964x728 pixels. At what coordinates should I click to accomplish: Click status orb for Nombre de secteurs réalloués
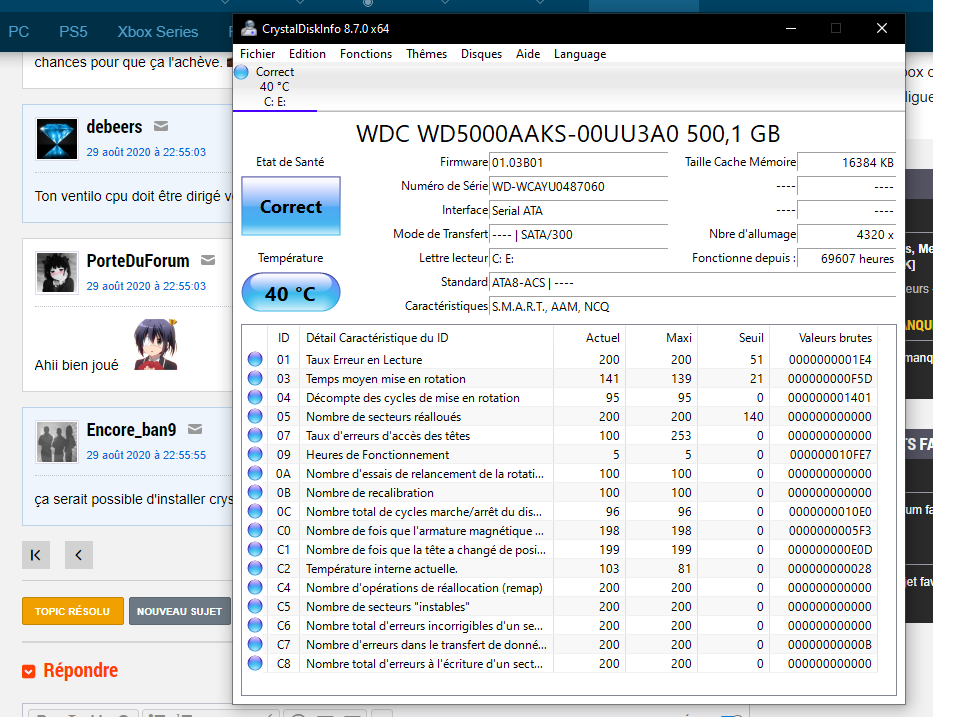(255, 416)
